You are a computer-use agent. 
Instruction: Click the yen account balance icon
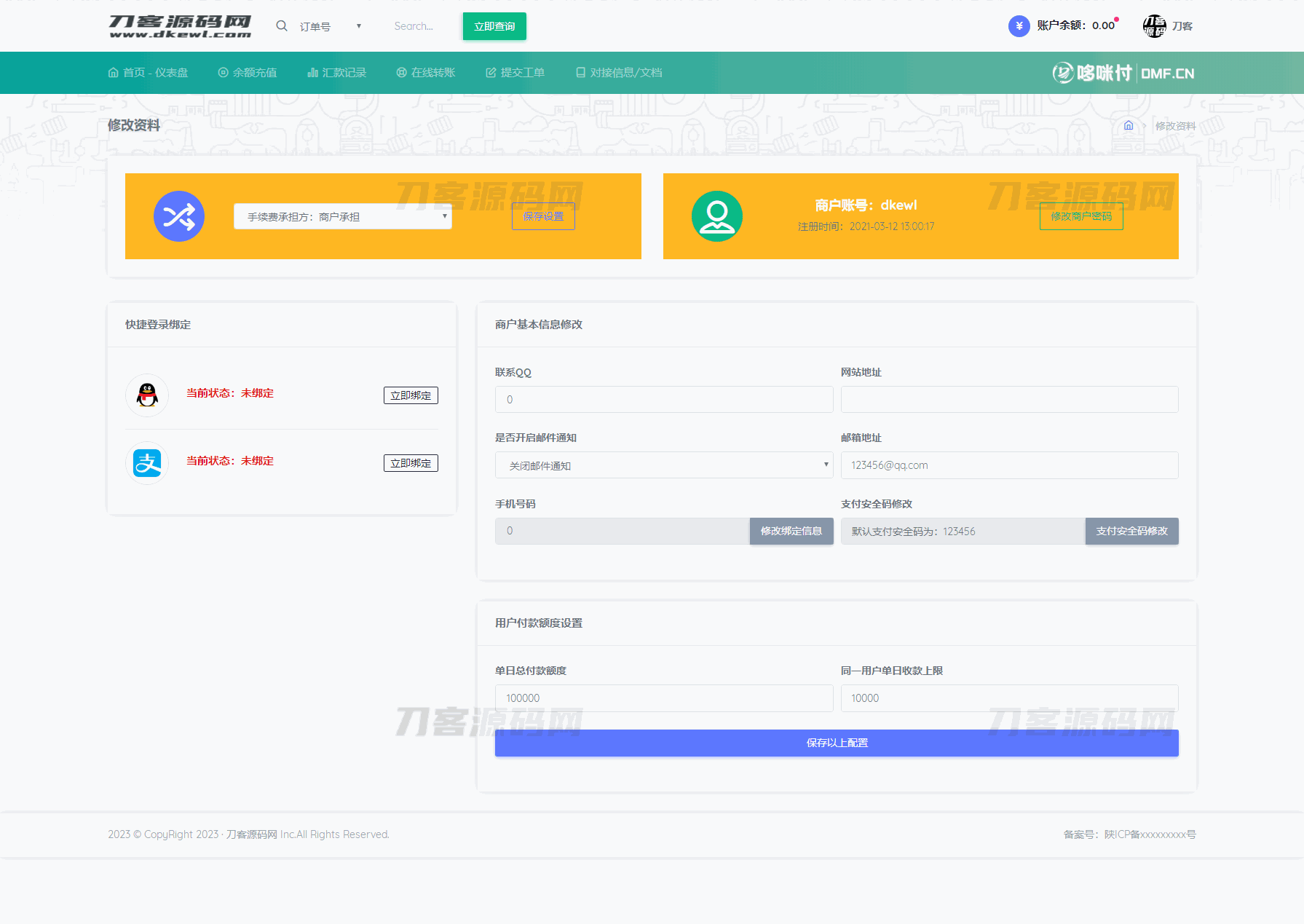pos(1019,26)
